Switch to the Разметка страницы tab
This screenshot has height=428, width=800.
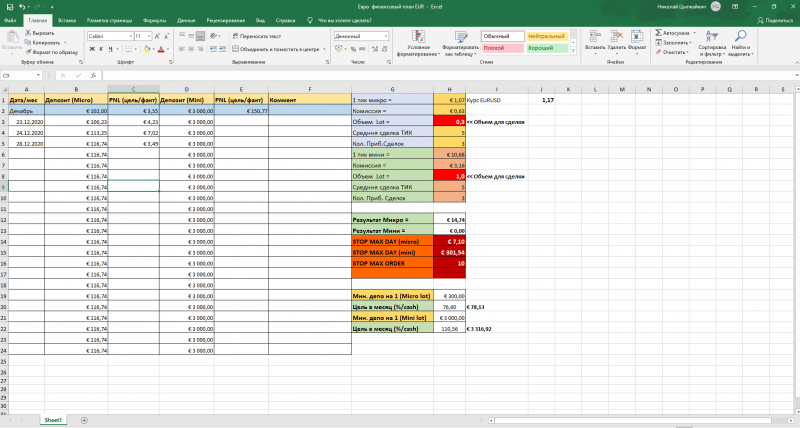[x=109, y=20]
